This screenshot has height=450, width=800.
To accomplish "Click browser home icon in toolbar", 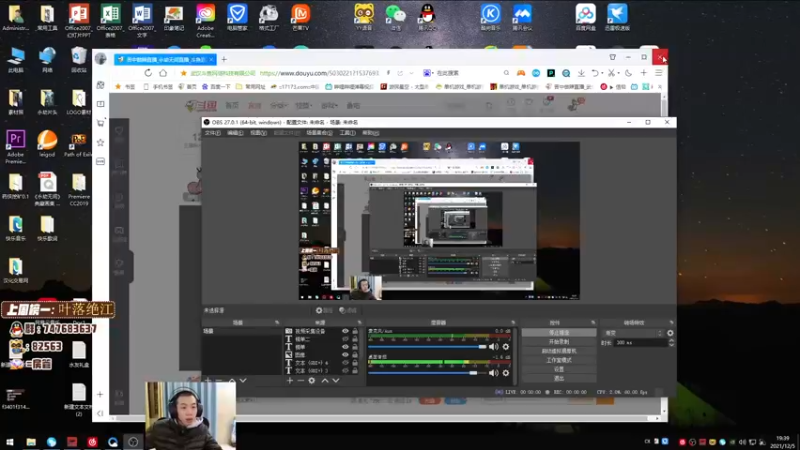I will tap(163, 73).
